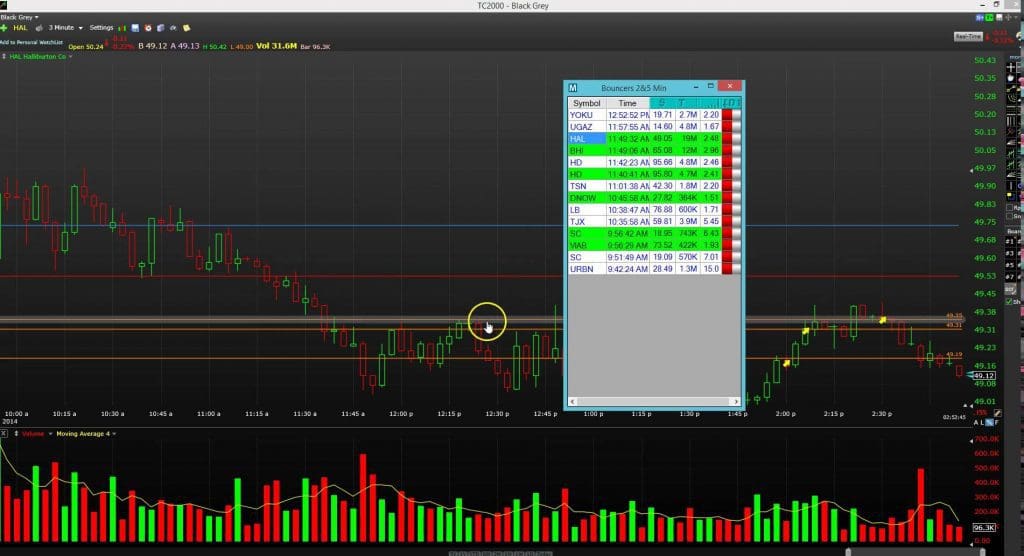Screen dimensions: 1024x556
Task: Select the crosshair pointer drawing tool
Action: pyautogui.click(x=1011, y=67)
